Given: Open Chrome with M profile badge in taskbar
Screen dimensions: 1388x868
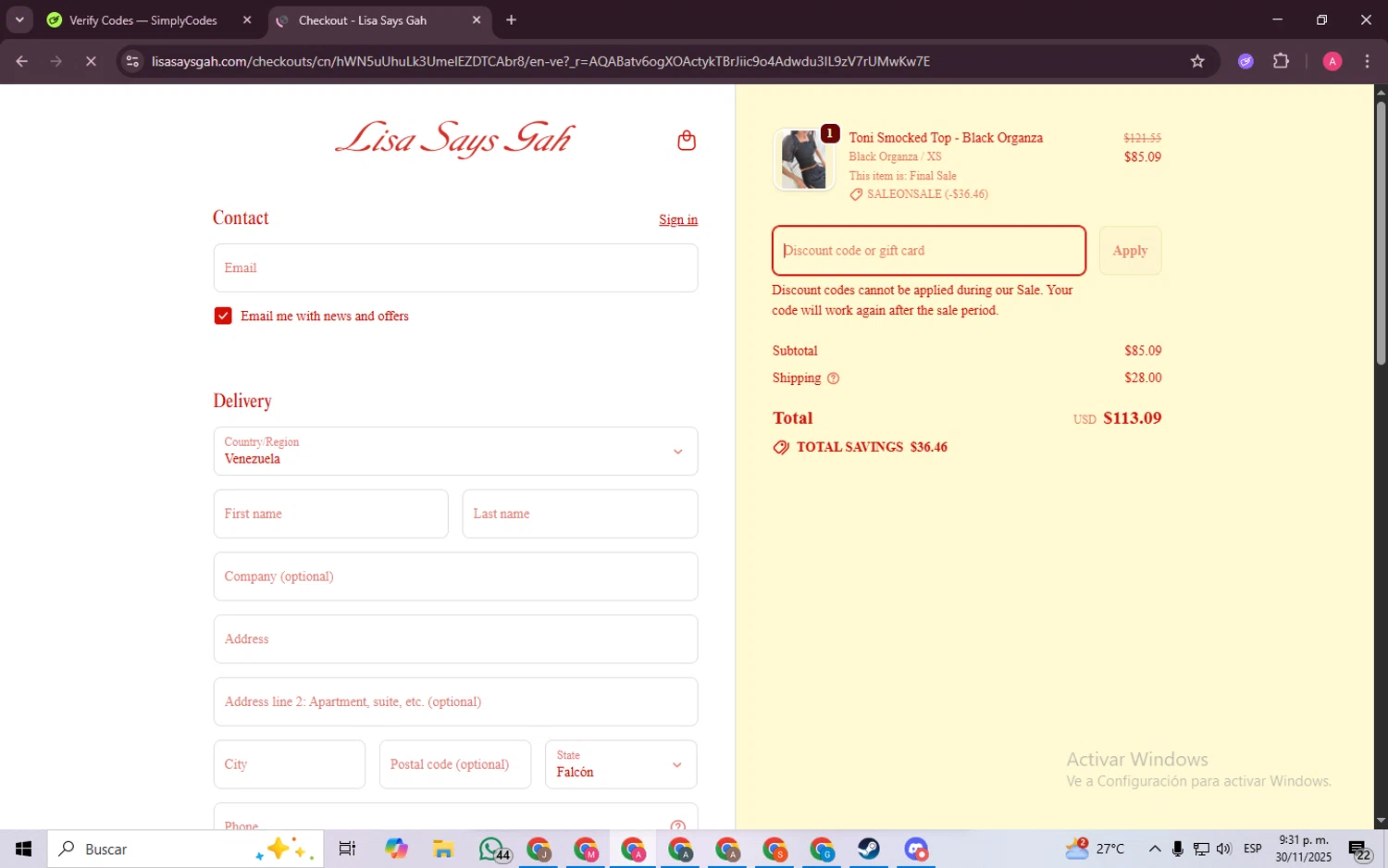Looking at the screenshot, I should pyautogui.click(x=586, y=849).
